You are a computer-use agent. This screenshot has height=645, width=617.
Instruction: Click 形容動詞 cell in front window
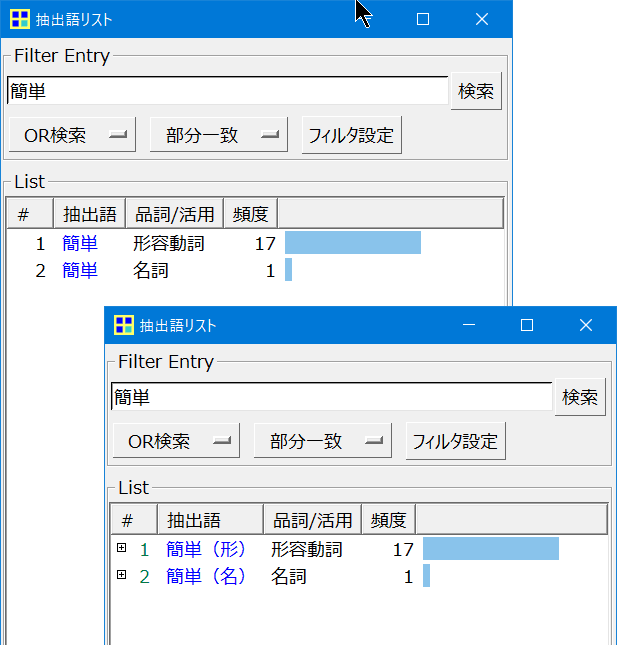coord(306,549)
